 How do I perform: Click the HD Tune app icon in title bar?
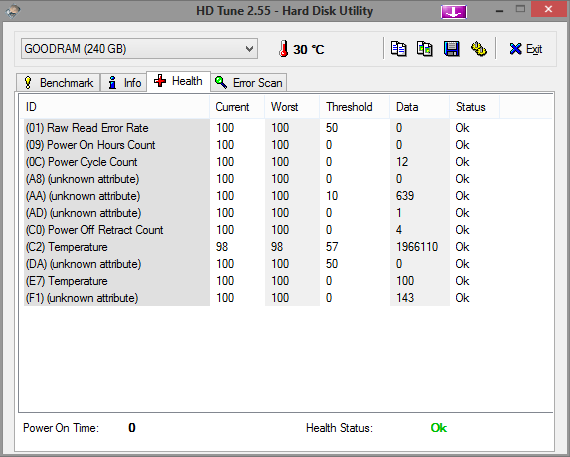coord(13,10)
